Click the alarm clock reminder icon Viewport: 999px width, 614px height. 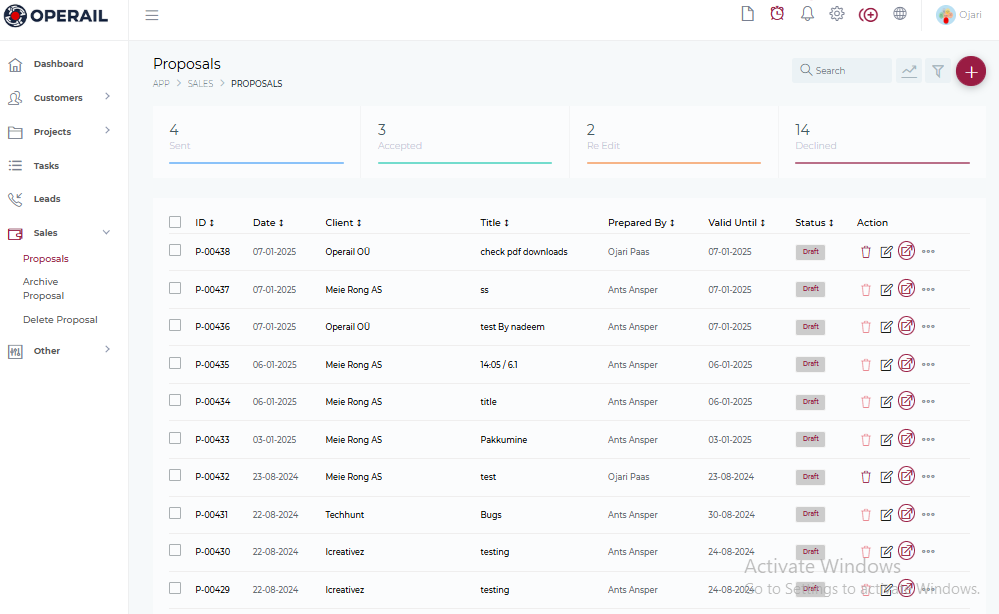pos(777,14)
